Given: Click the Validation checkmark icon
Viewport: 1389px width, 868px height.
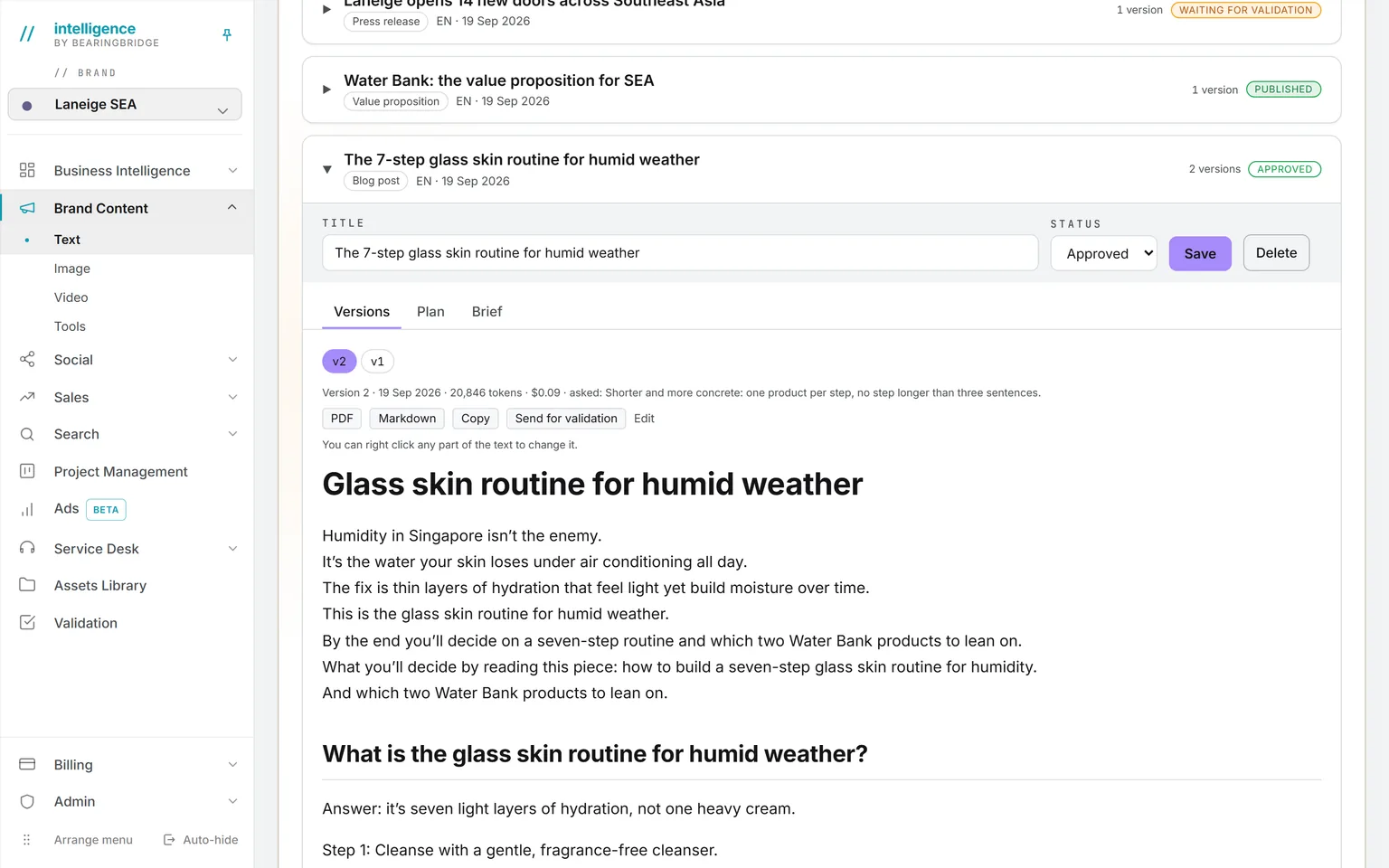Looking at the screenshot, I should (x=27, y=622).
